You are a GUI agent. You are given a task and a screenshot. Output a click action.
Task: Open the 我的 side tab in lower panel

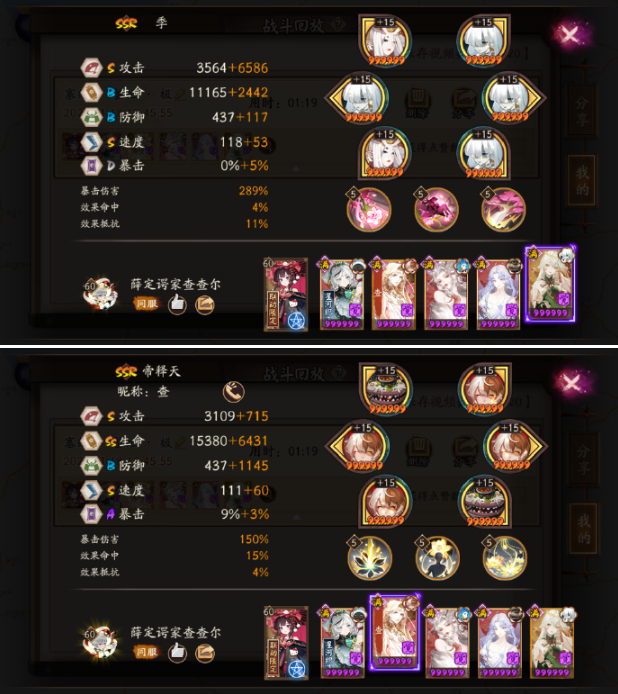tap(583, 529)
